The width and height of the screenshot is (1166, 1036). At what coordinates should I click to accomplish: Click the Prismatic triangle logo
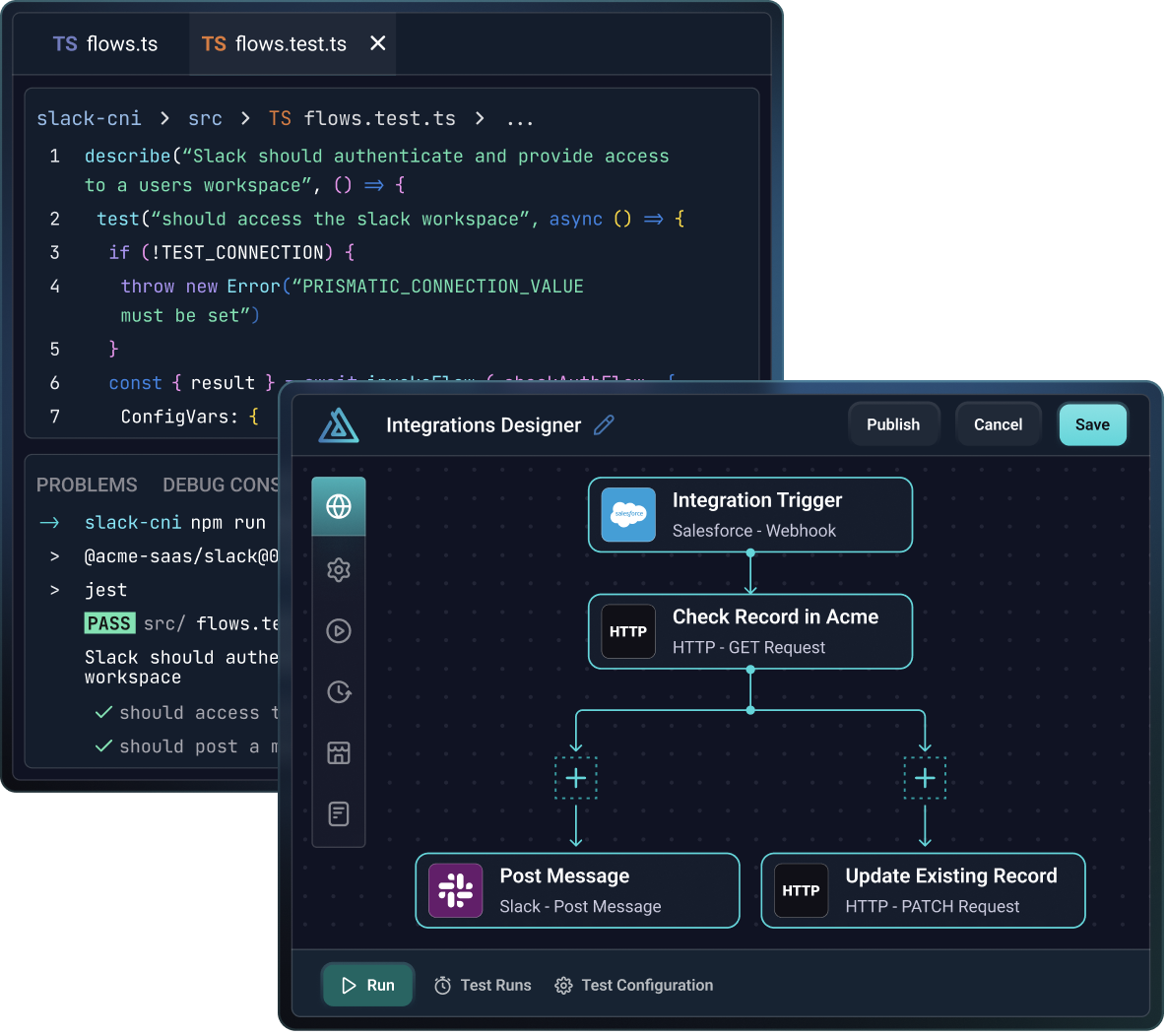pyautogui.click(x=340, y=424)
